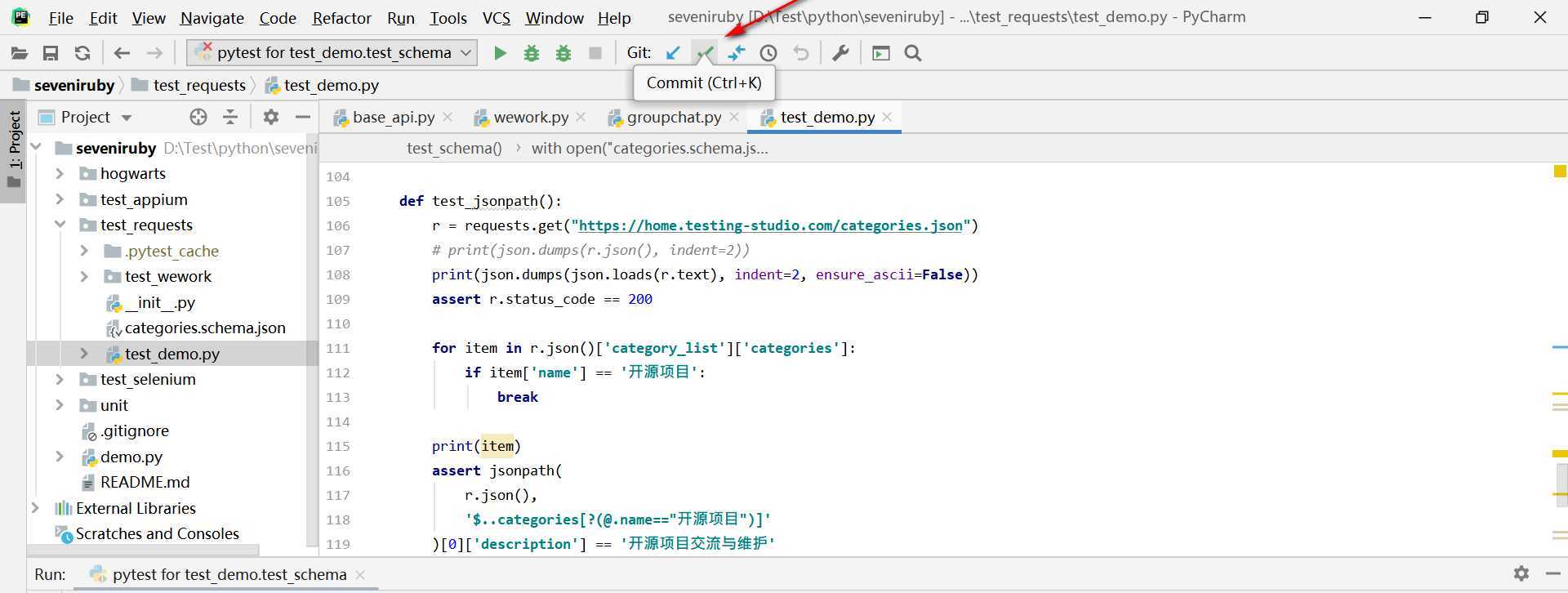Screen dimensions: 1568x593
Task: Expand the External Libraries node
Action: [36, 508]
